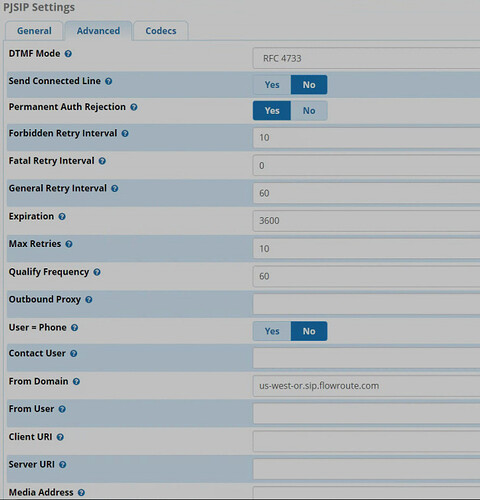
Task: Set Send Connected Line to Yes
Action: 272,85
